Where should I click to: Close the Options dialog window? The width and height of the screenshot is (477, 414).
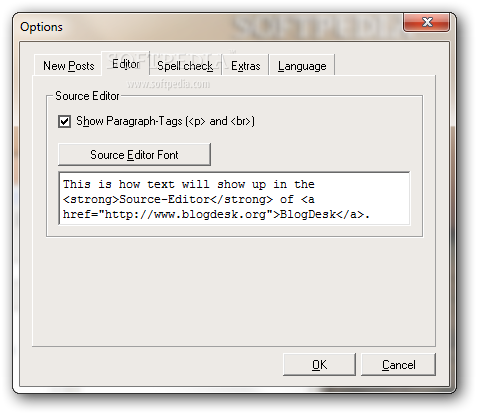click(x=426, y=22)
